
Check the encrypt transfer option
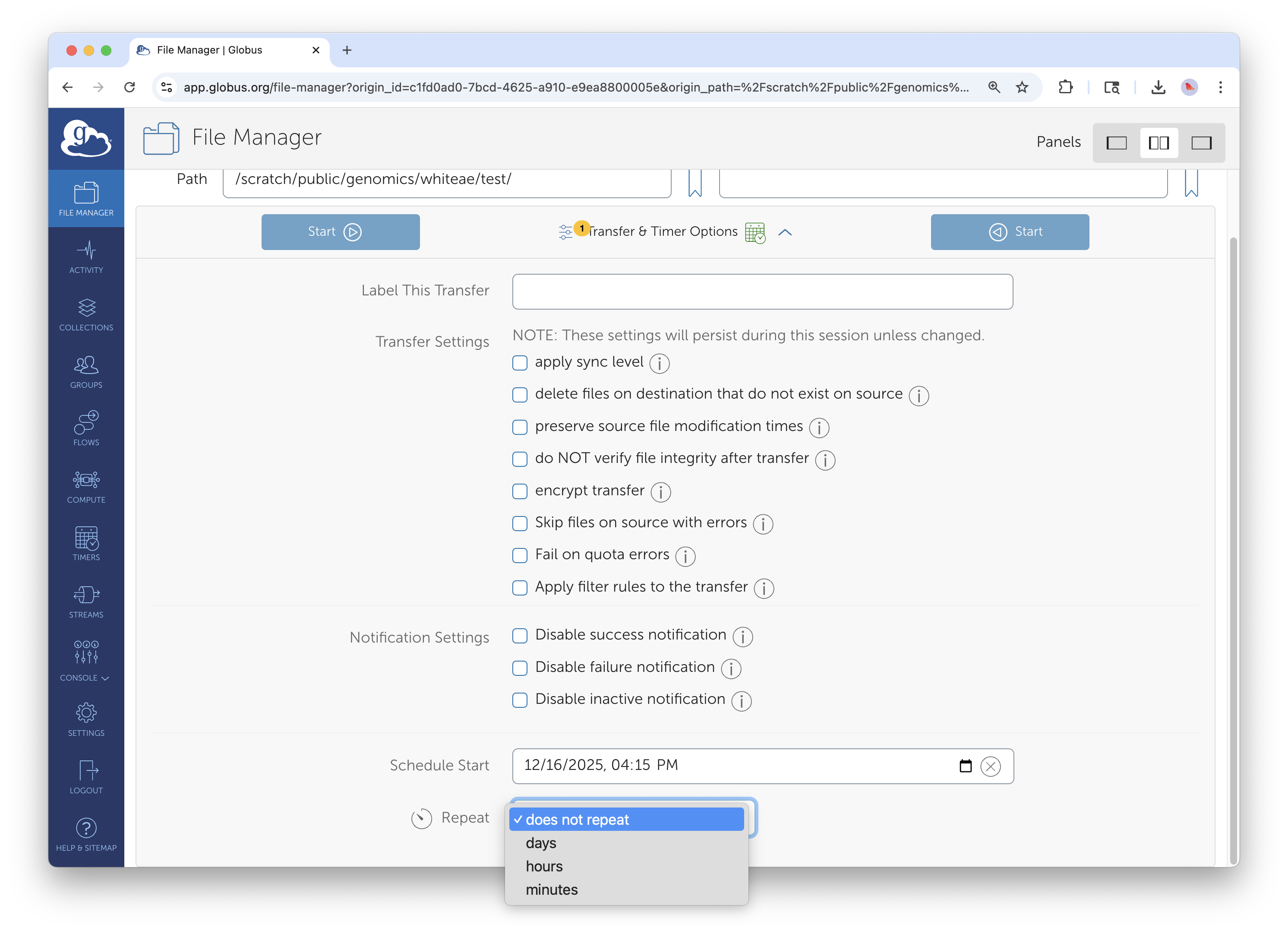click(520, 491)
